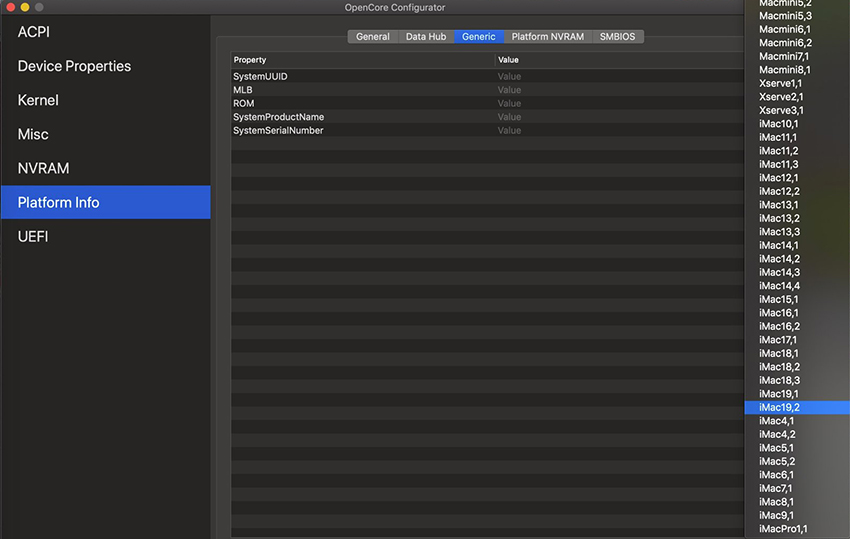
Task: Pick Xserve2,1 in the model menu
Action: (797, 97)
